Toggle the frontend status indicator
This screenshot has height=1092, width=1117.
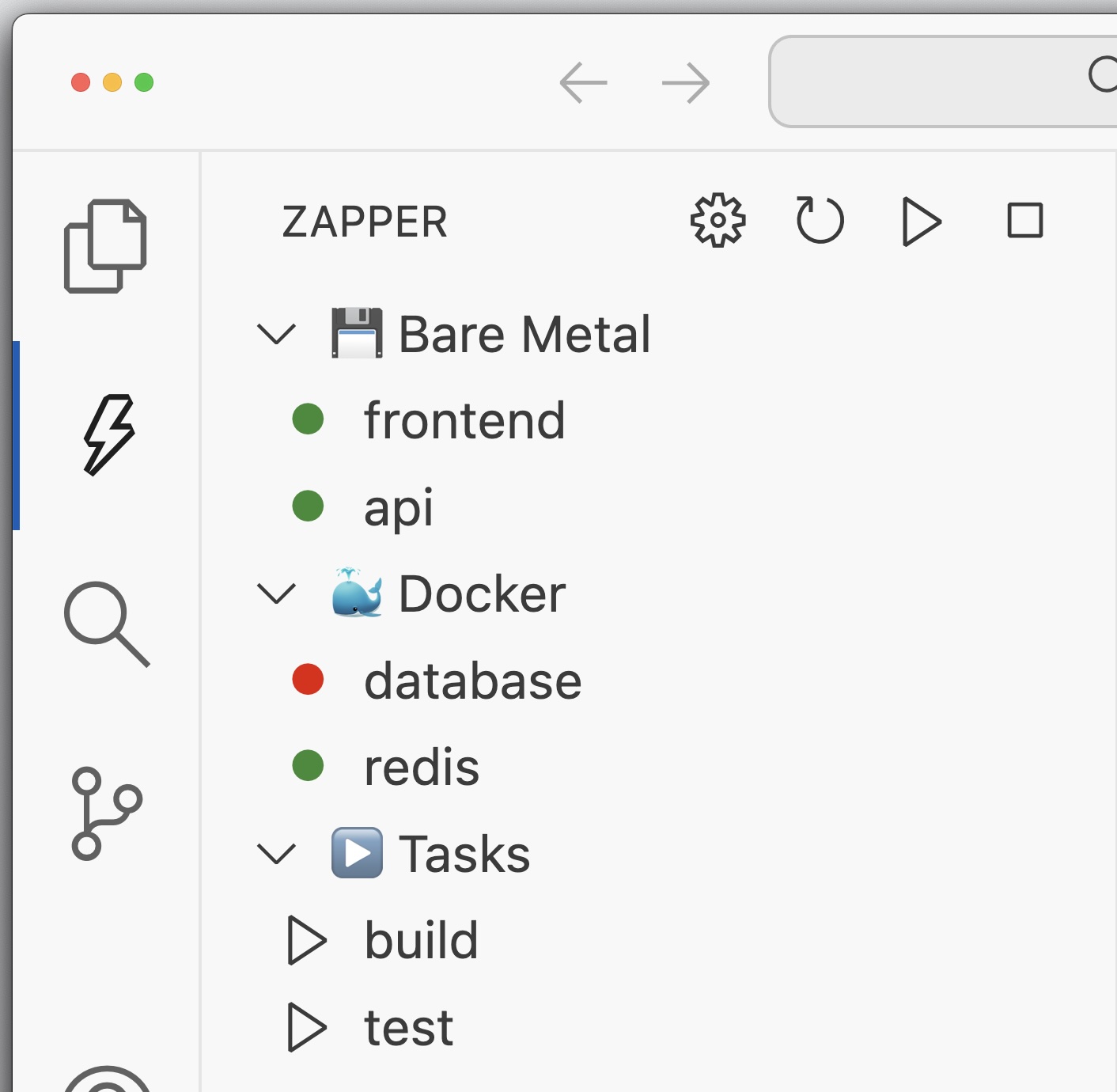click(x=309, y=420)
